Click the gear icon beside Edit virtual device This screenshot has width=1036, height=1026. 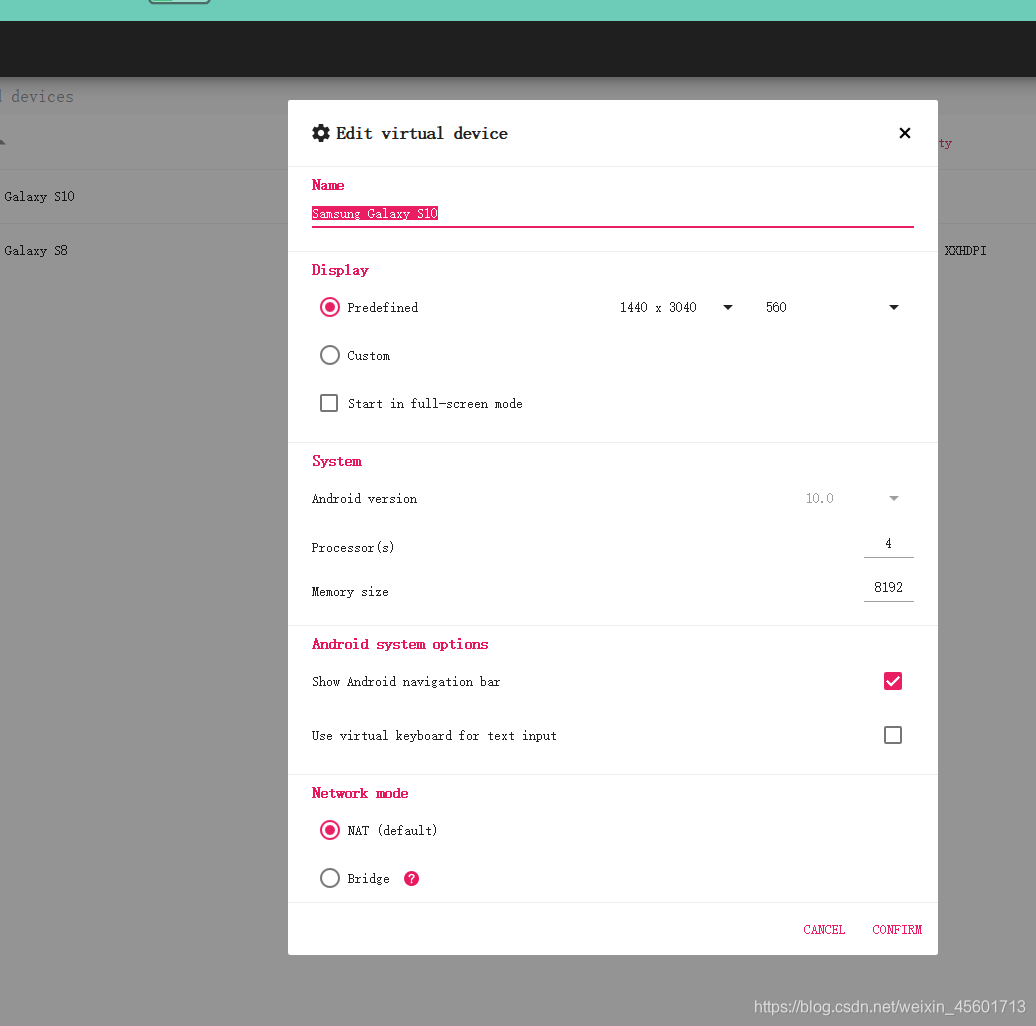(321, 133)
